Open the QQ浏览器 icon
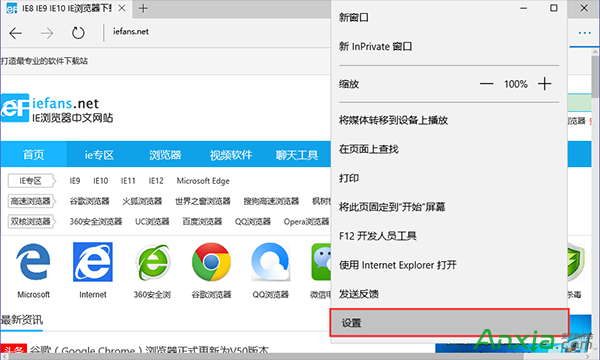Image resolution: width=600 pixels, height=360 pixels. pos(271,262)
